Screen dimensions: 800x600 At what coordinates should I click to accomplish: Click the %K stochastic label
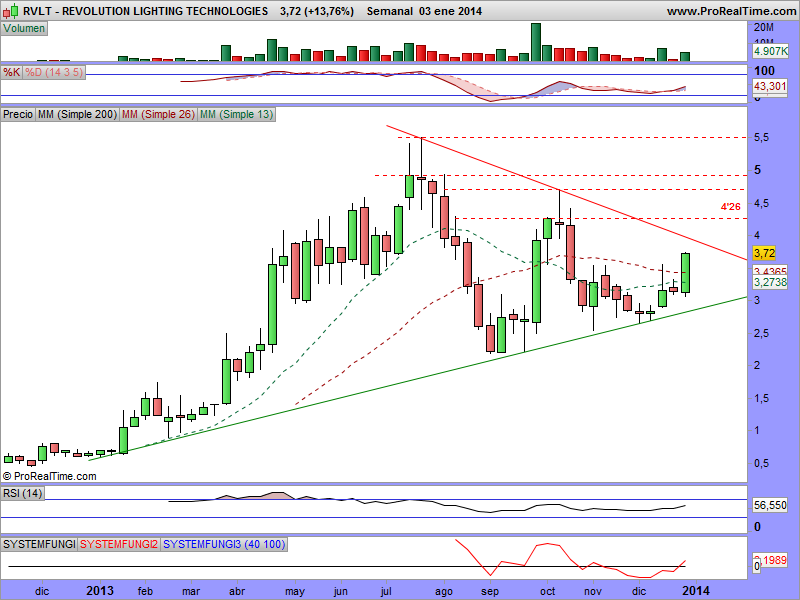pyautogui.click(x=12, y=72)
